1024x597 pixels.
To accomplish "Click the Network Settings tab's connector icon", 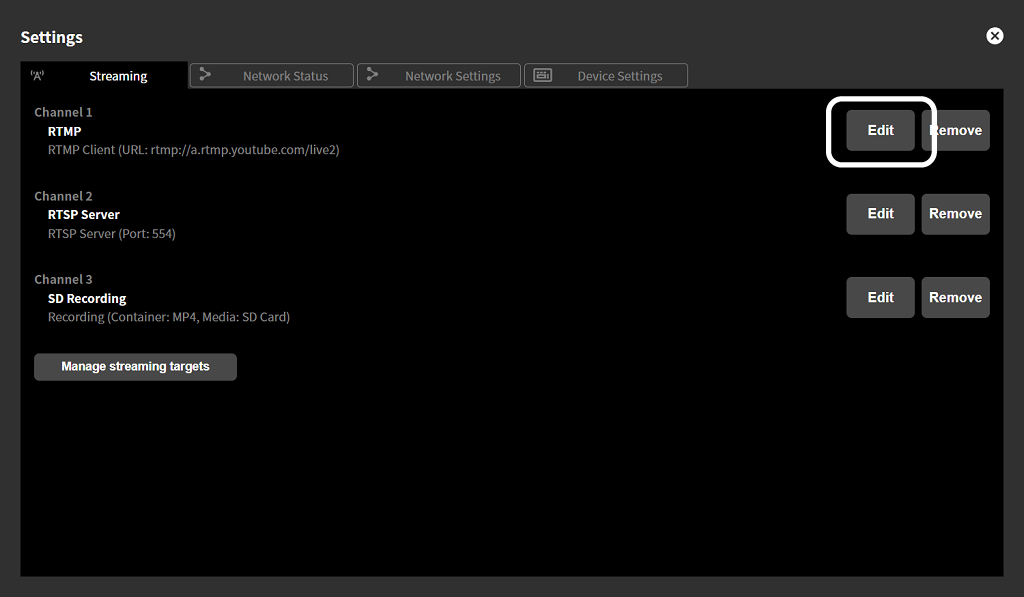I will [372, 74].
